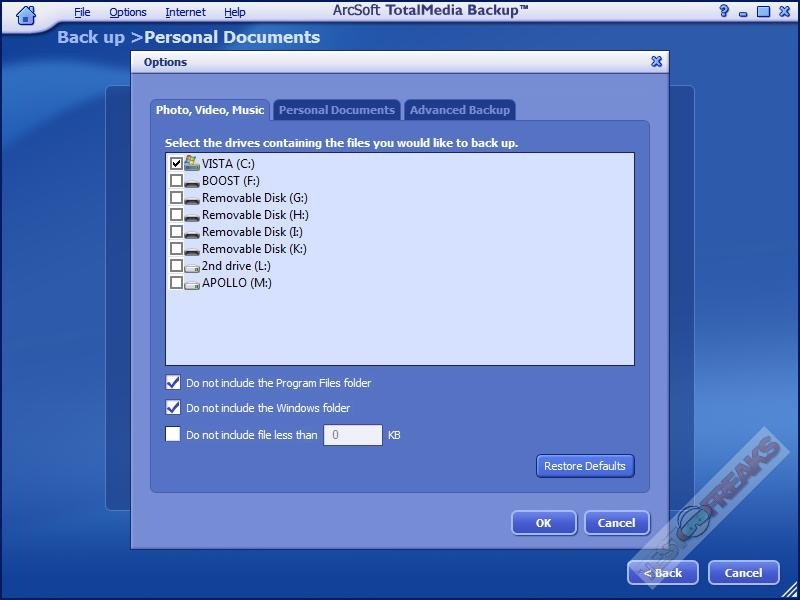Click the VISTA (C:) Windows drive icon
Viewport: 800px width, 600px height.
tap(192, 163)
